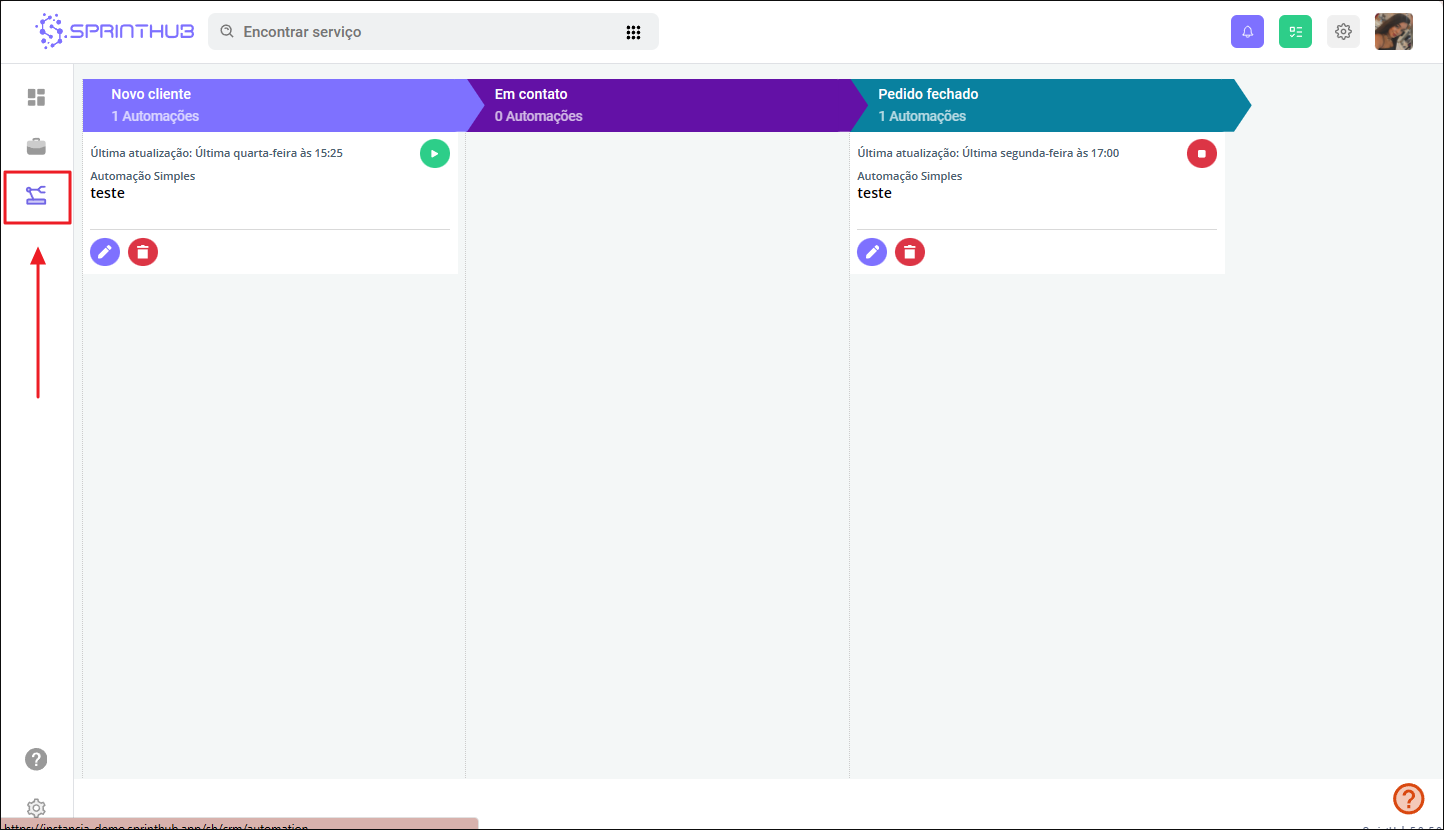
Task: Open the notifications bell
Action: [x=1247, y=32]
